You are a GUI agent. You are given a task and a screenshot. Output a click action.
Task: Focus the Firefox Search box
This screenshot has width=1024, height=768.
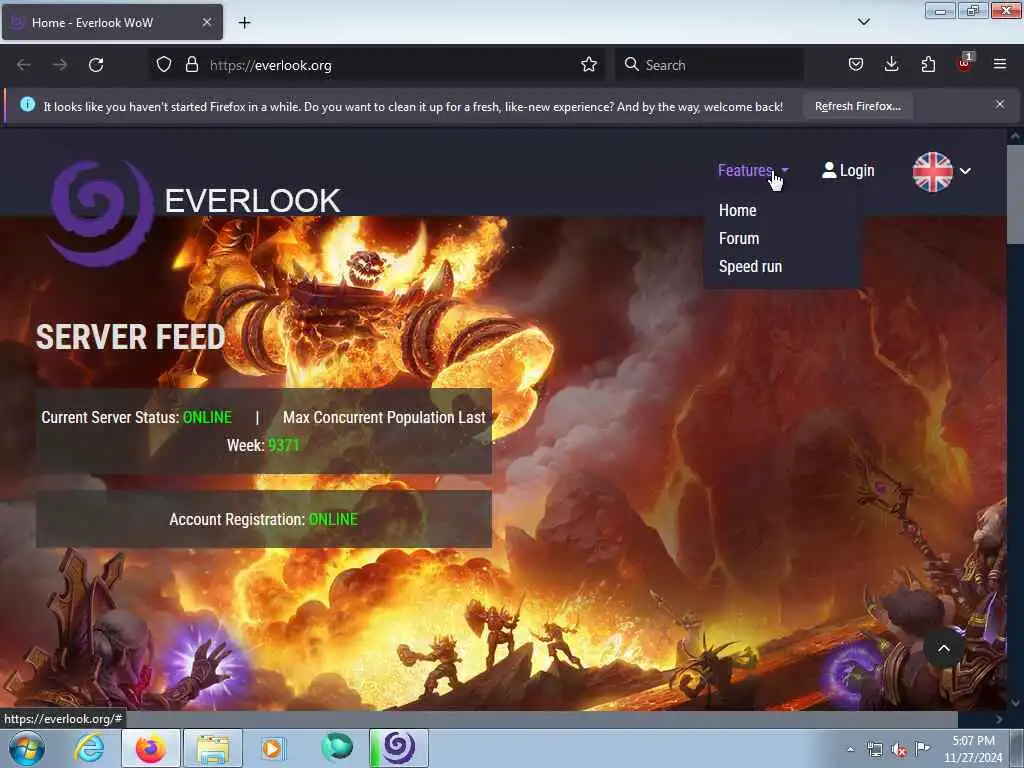pos(709,65)
